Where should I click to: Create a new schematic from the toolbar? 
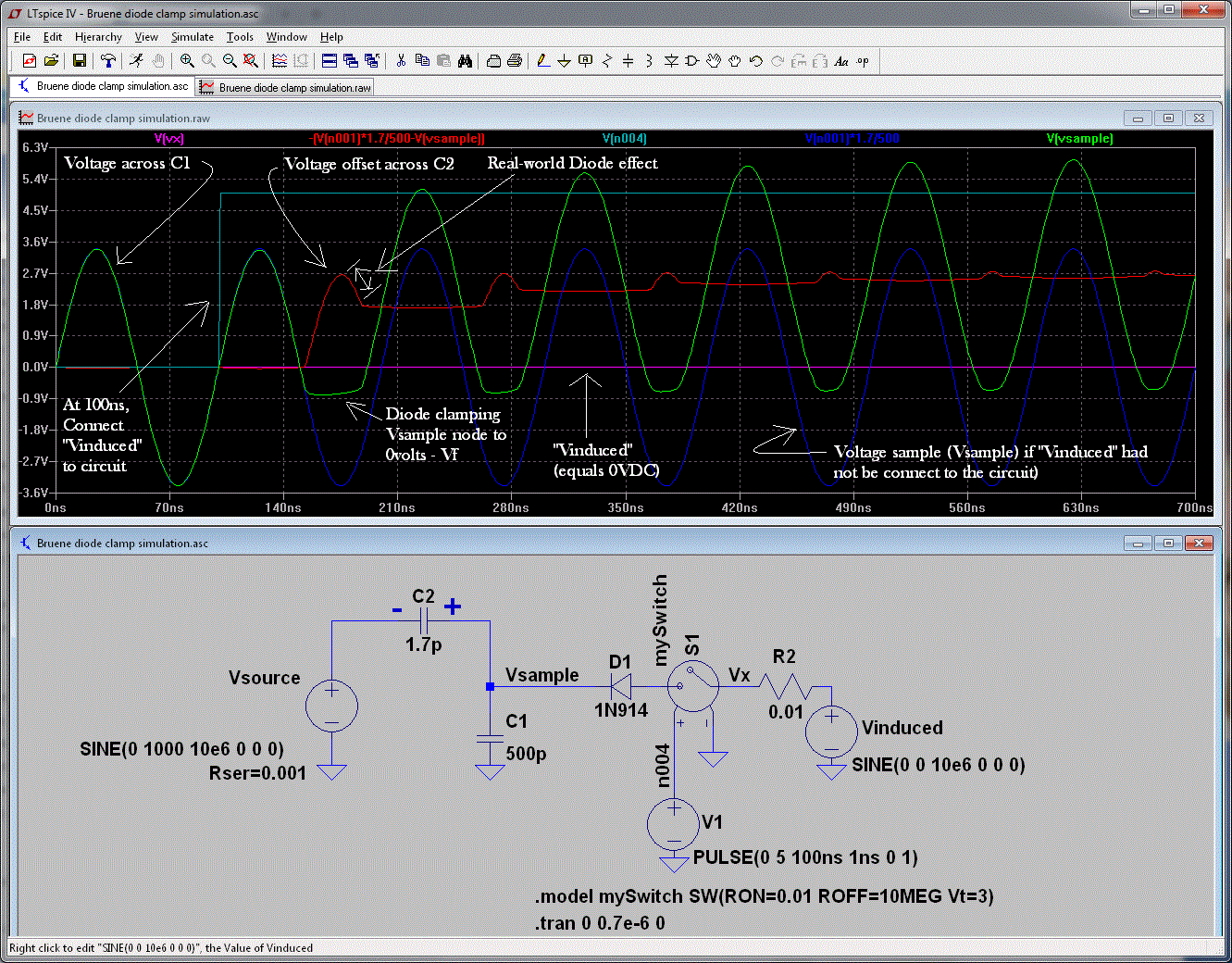pos(30,61)
